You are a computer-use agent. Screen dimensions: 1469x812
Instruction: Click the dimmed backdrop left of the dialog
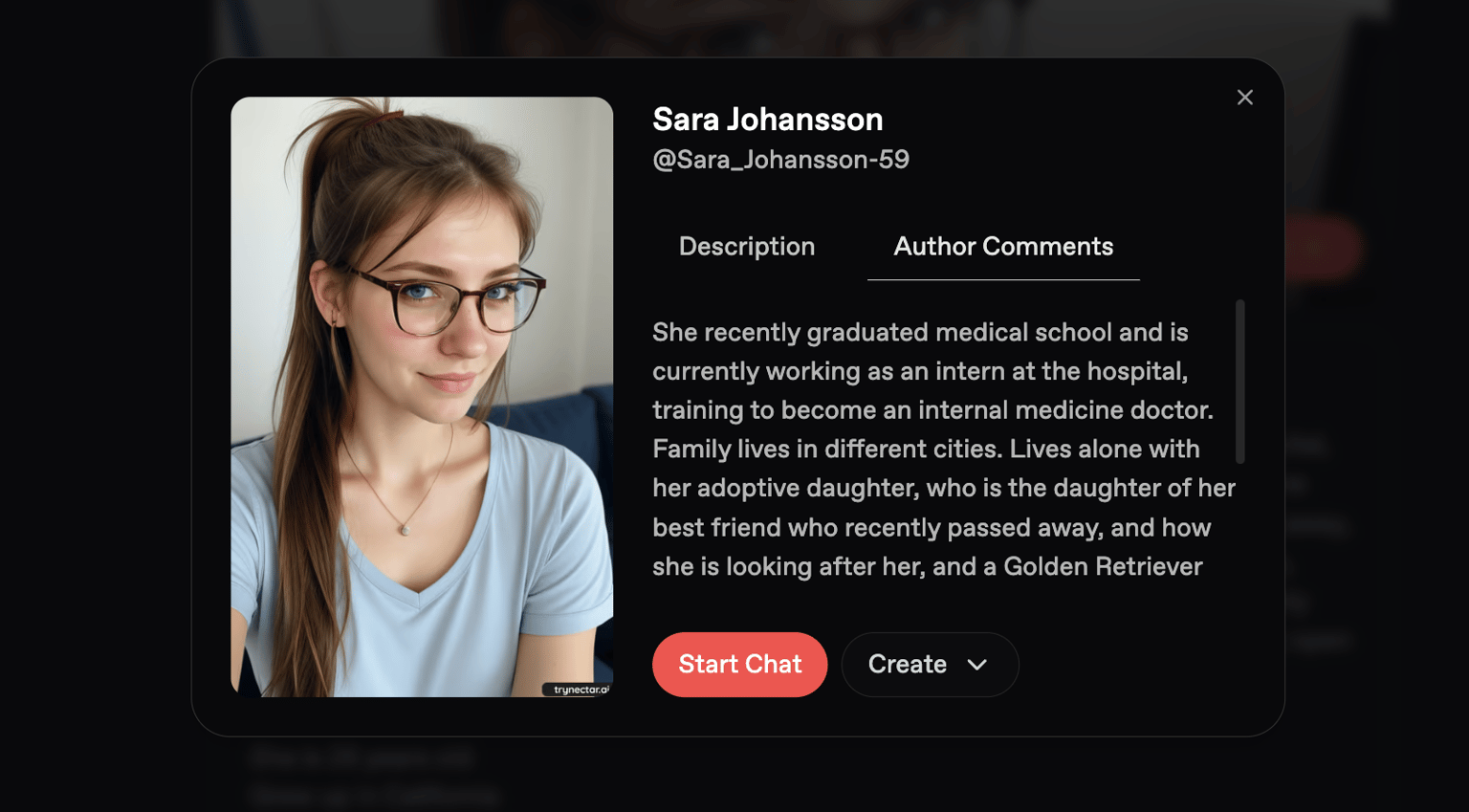[96, 406]
